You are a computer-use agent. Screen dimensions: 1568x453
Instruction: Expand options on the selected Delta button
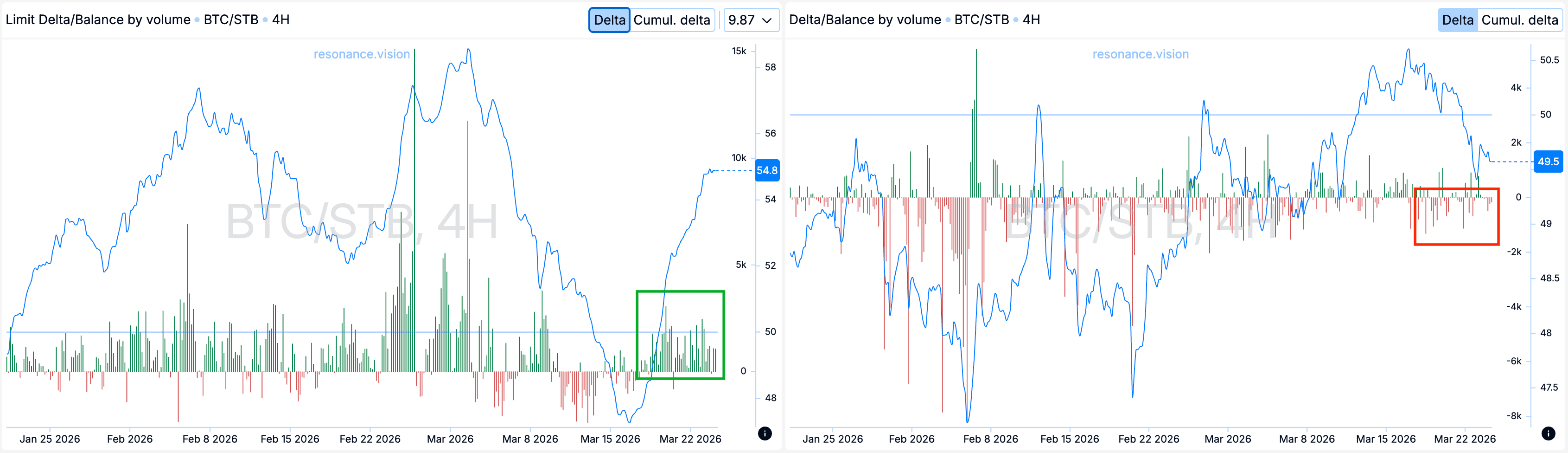pyautogui.click(x=609, y=19)
